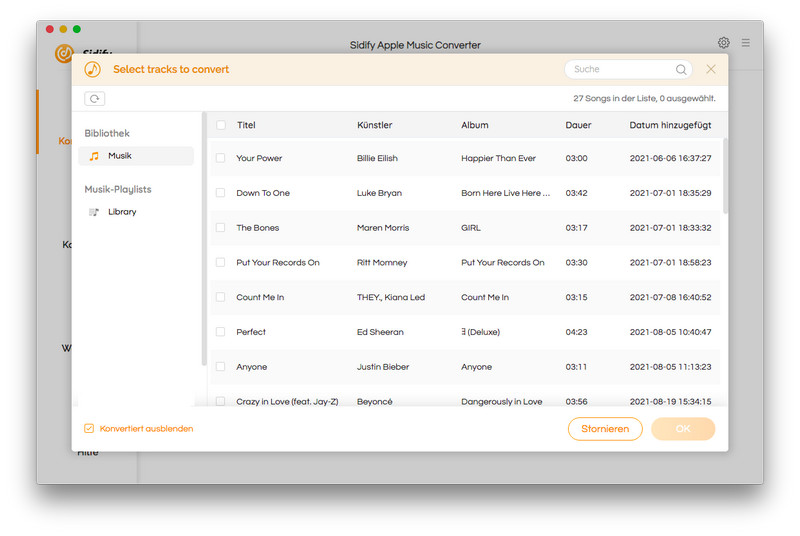The height and width of the screenshot is (536, 800).
Task: Confirm selection with the OK button
Action: 683,429
